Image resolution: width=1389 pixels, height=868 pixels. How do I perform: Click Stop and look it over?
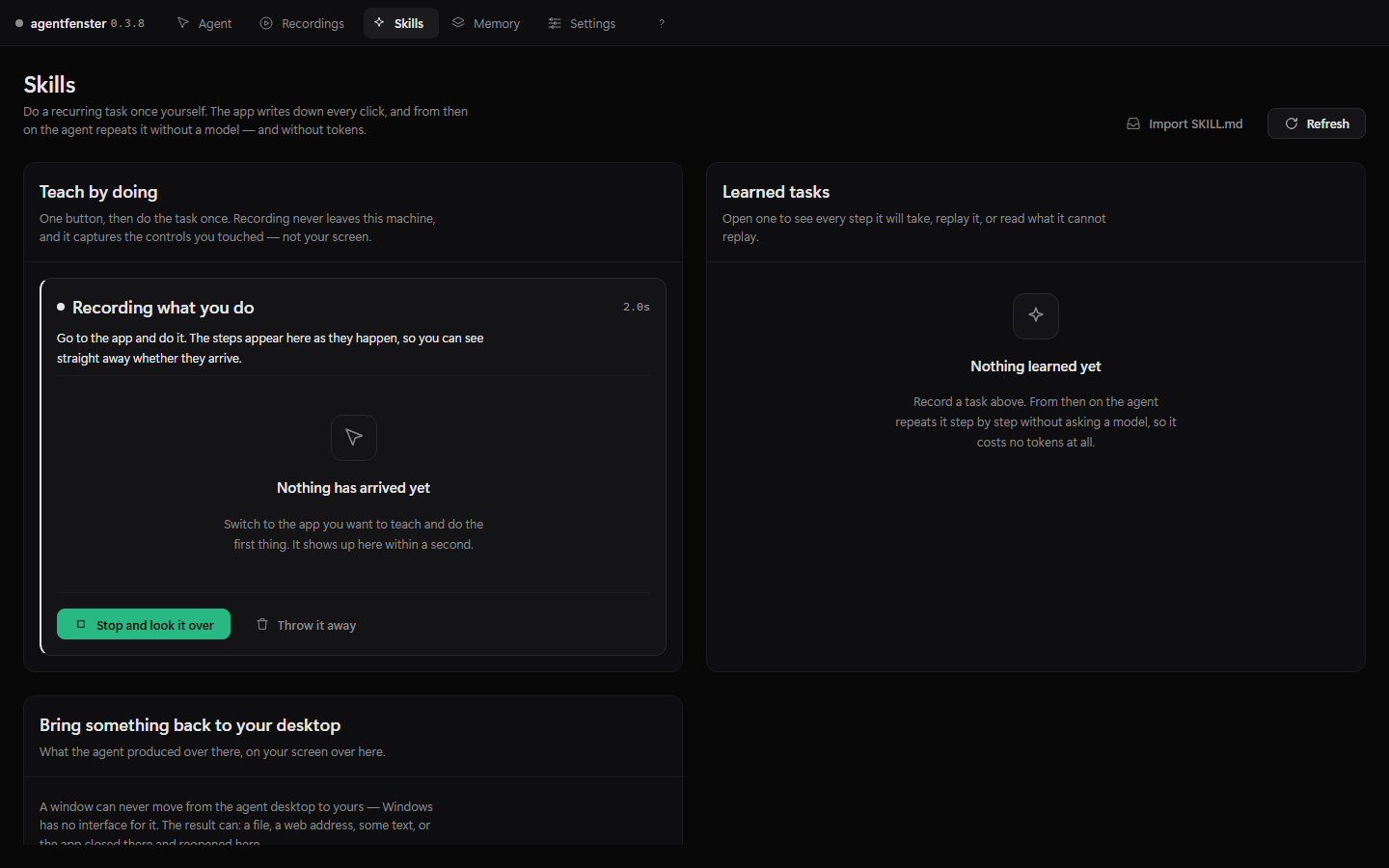point(144,624)
